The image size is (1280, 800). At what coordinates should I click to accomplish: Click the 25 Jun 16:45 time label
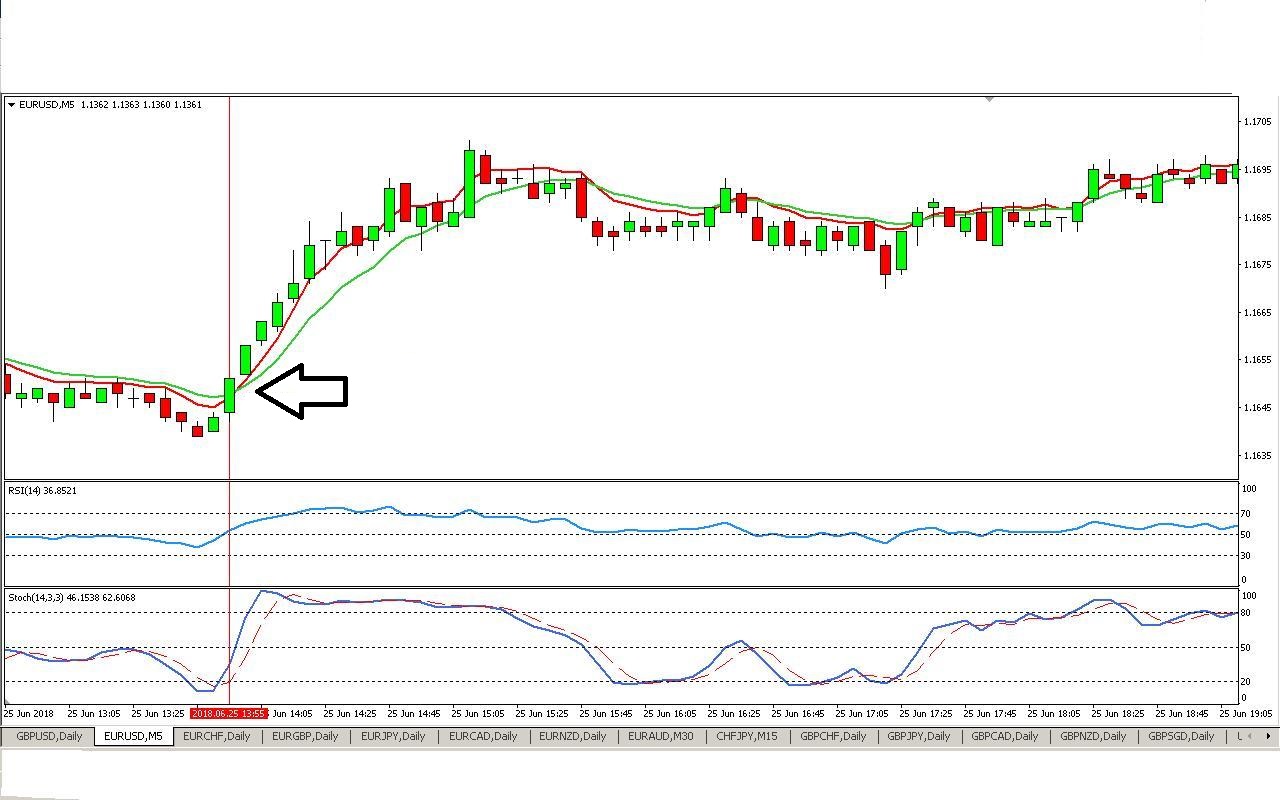click(x=798, y=713)
